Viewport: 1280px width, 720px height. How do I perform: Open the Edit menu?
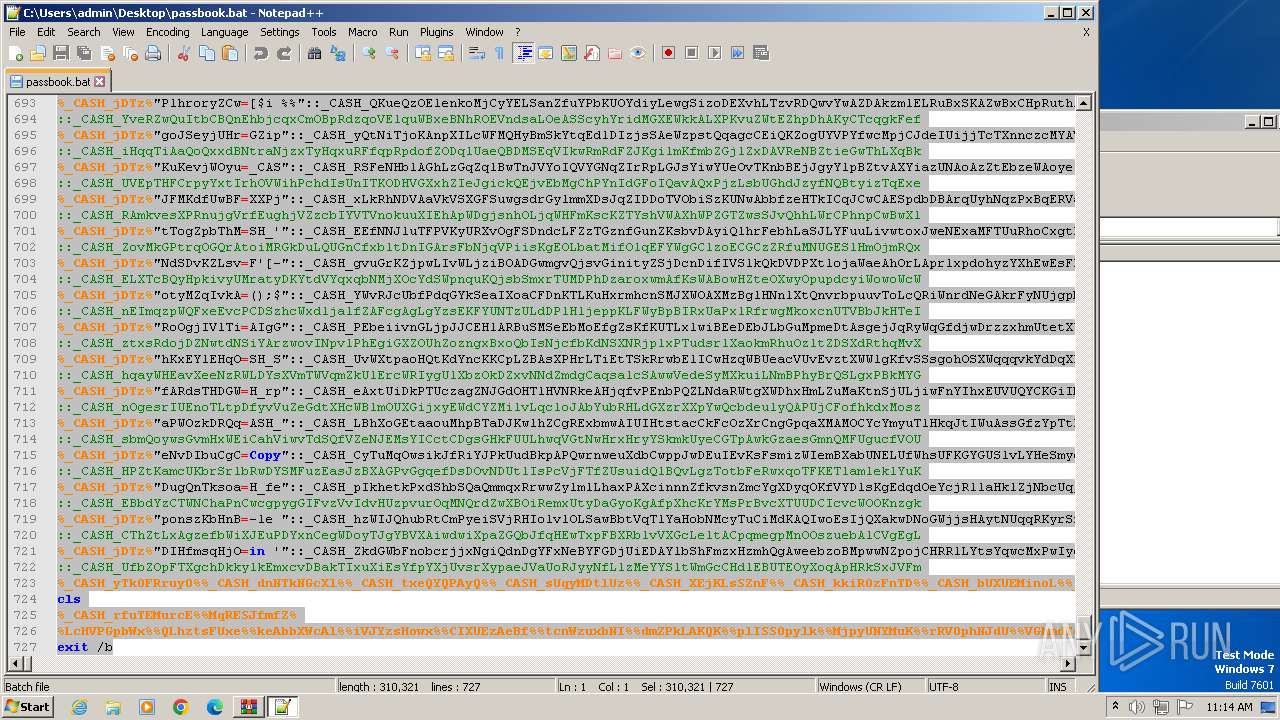coord(45,32)
